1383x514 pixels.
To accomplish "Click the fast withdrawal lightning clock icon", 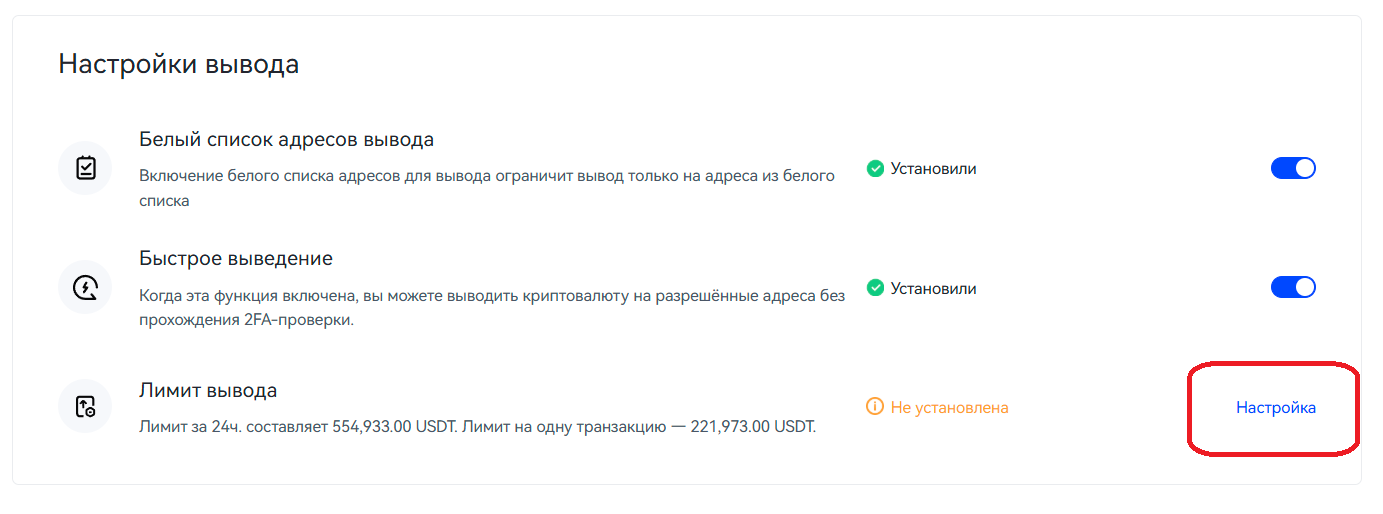I will pos(85,288).
